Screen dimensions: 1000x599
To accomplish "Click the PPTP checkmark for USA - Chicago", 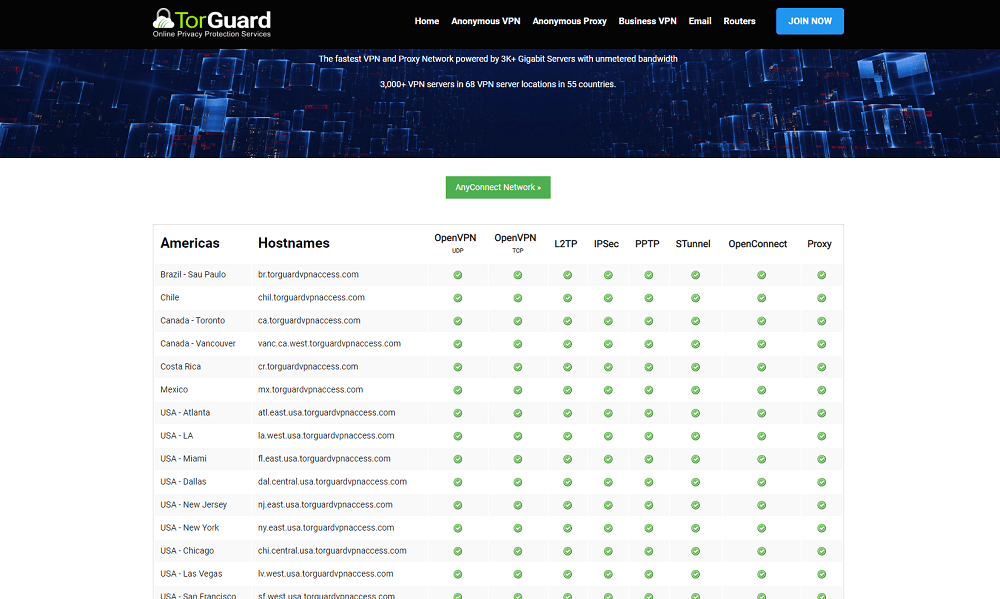I will click(x=649, y=551).
